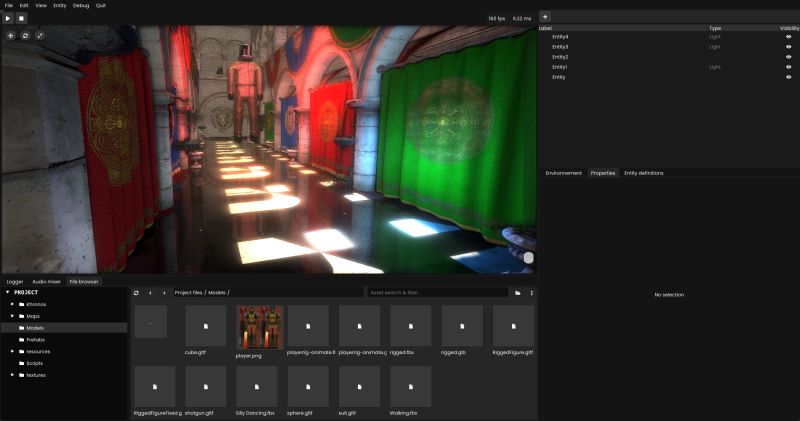Select the suit.gltf file icon
Image resolution: width=800 pixels, height=421 pixels.
point(359,386)
